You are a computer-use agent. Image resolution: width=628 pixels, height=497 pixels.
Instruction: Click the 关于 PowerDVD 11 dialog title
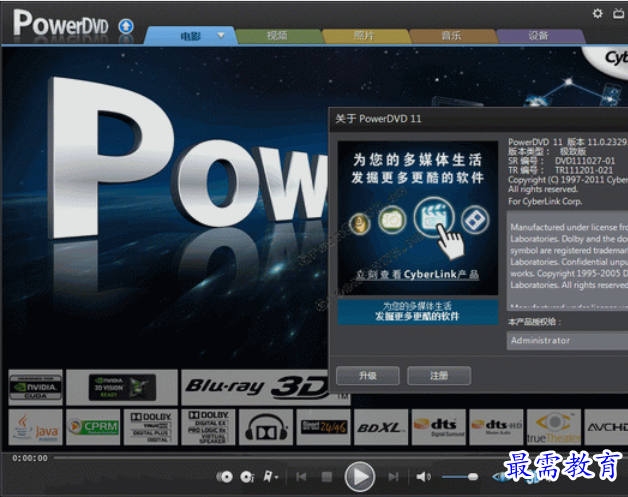378,119
